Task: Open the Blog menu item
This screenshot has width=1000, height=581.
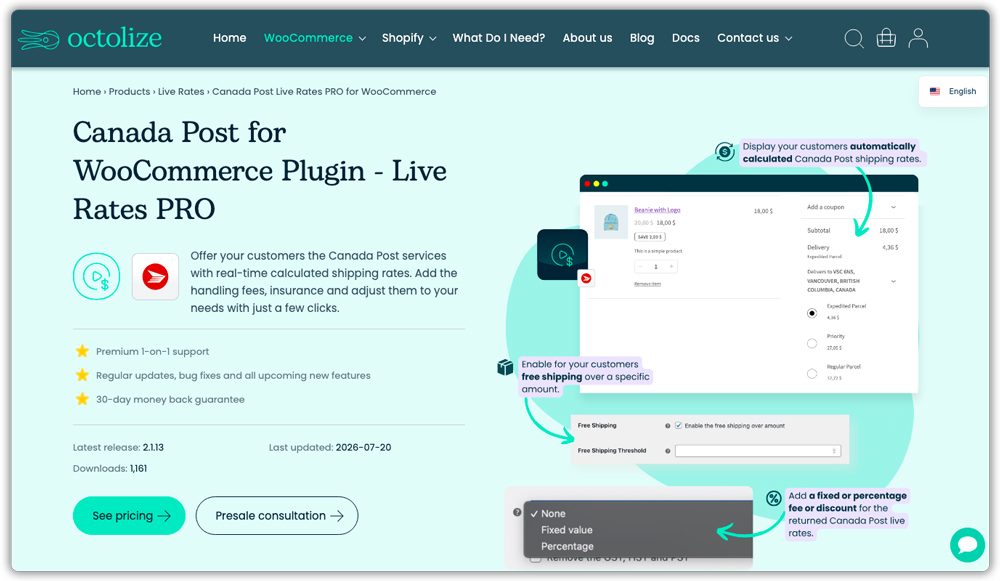Action: pos(642,38)
